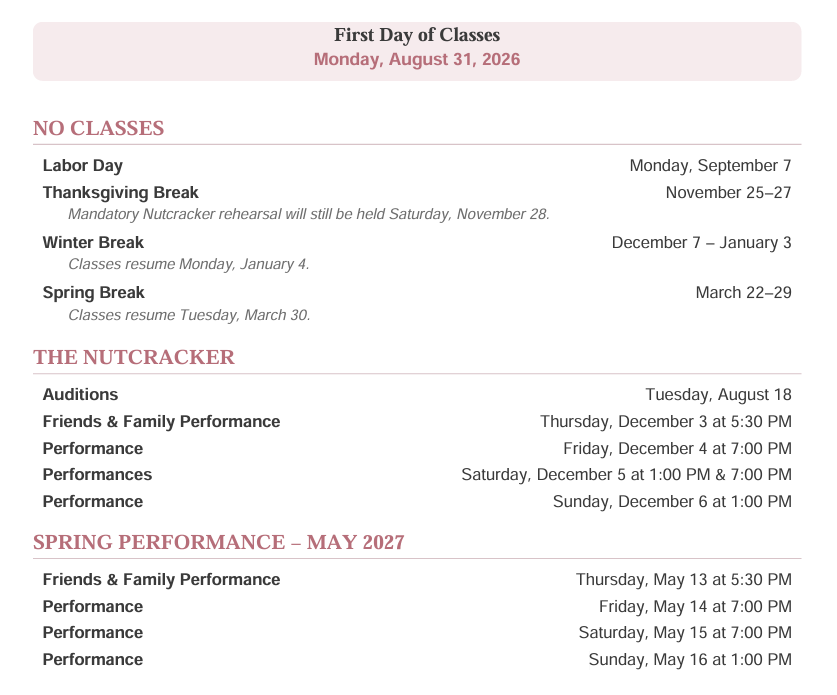This screenshot has width=837, height=695.
Task: Click the Tuesday, August 18 audition date
Action: (x=718, y=394)
